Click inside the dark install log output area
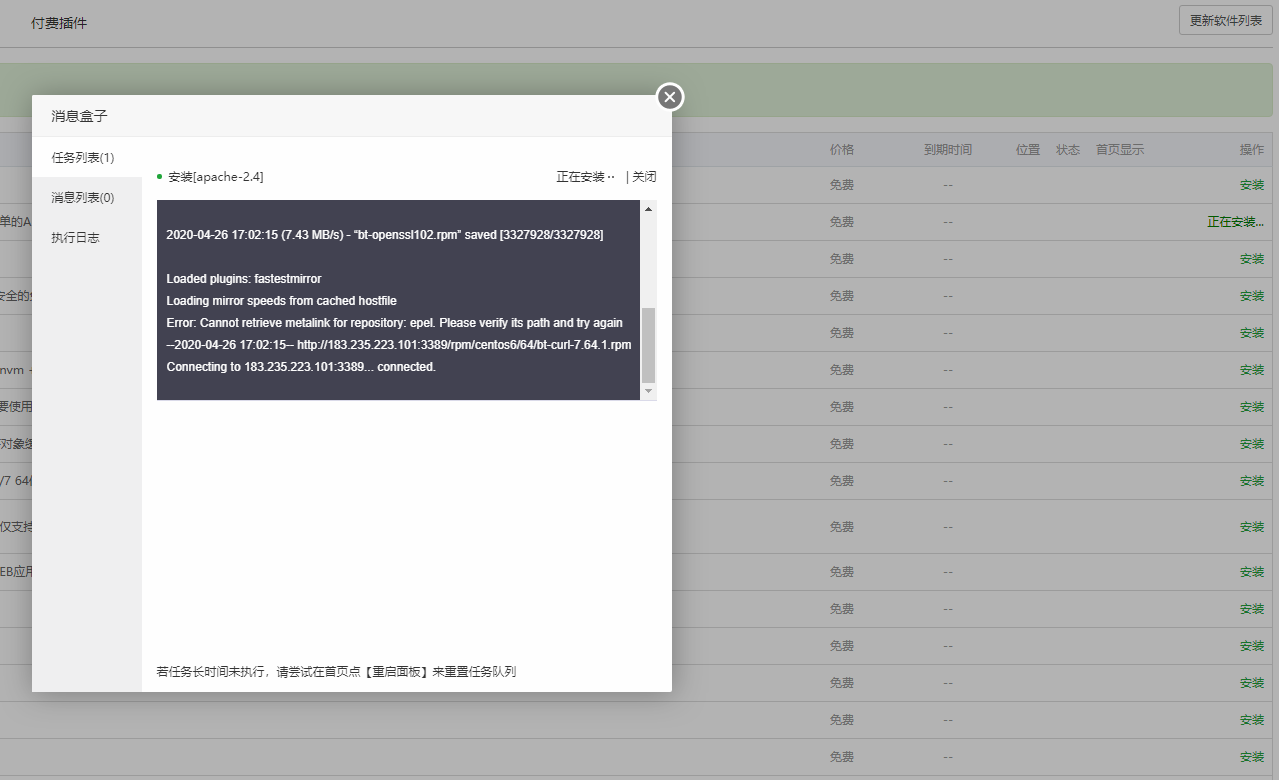The width and height of the screenshot is (1279, 780). [398, 300]
